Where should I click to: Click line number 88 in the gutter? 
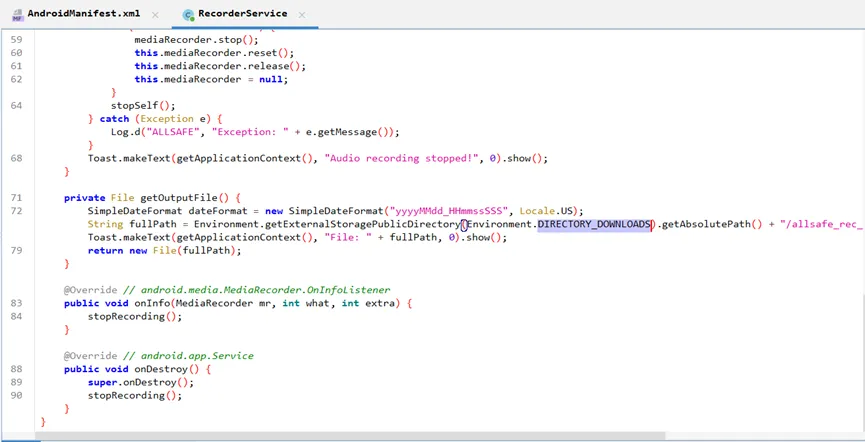17,369
